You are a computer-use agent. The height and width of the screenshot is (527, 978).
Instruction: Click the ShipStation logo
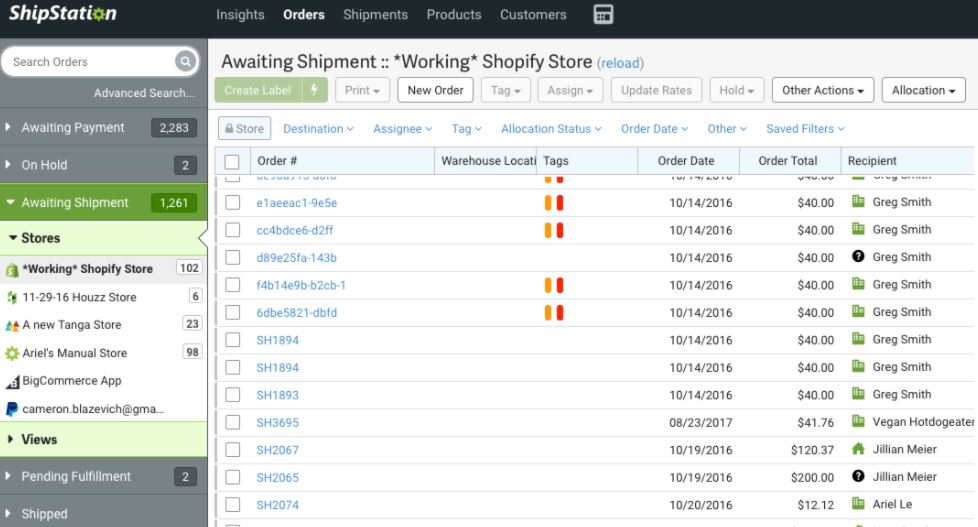point(62,14)
